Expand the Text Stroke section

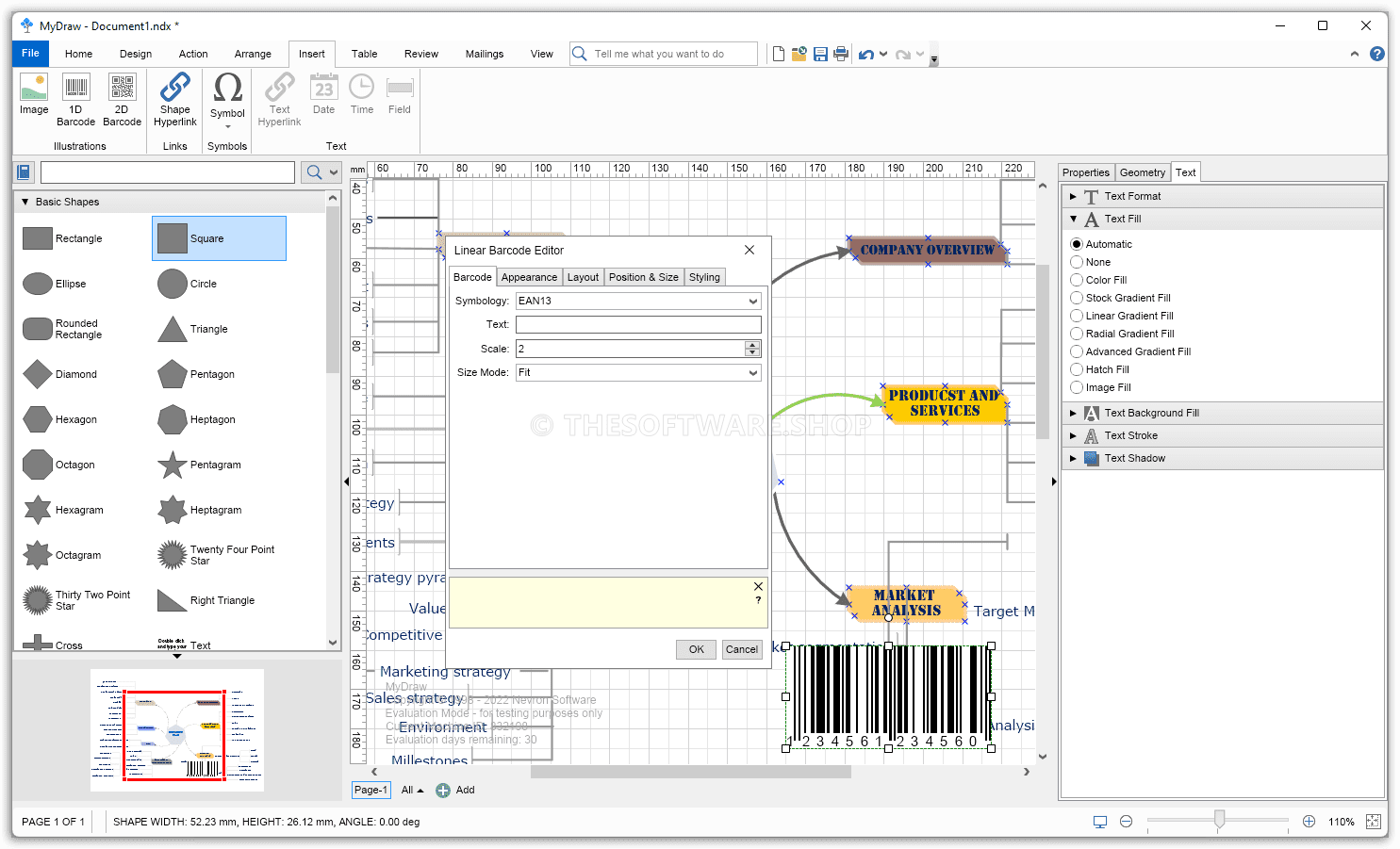[x=1073, y=435]
